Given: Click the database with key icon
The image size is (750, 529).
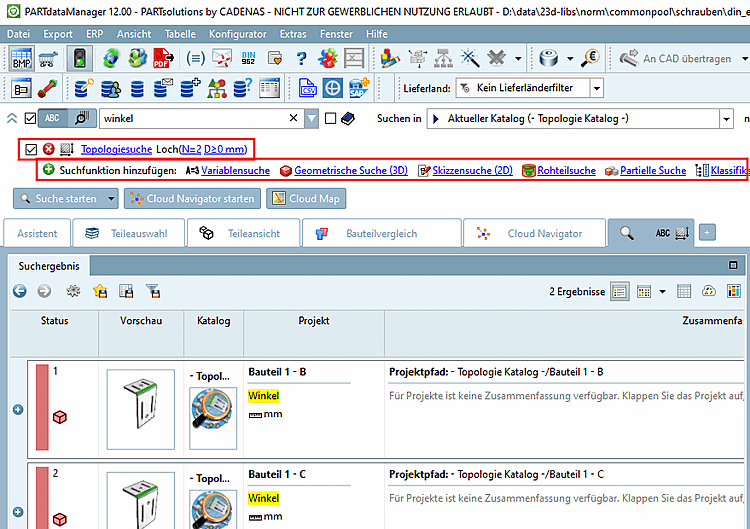Looking at the screenshot, I should point(84,88).
